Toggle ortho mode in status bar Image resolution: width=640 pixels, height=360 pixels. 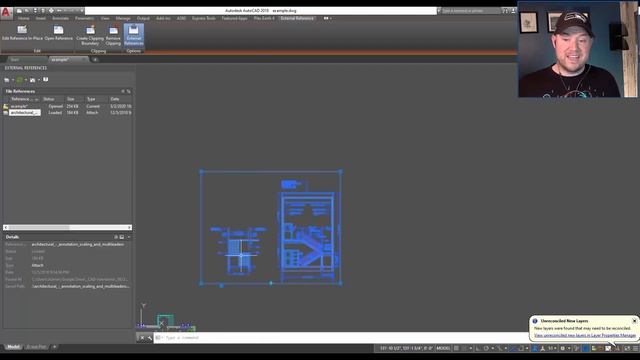coord(478,348)
